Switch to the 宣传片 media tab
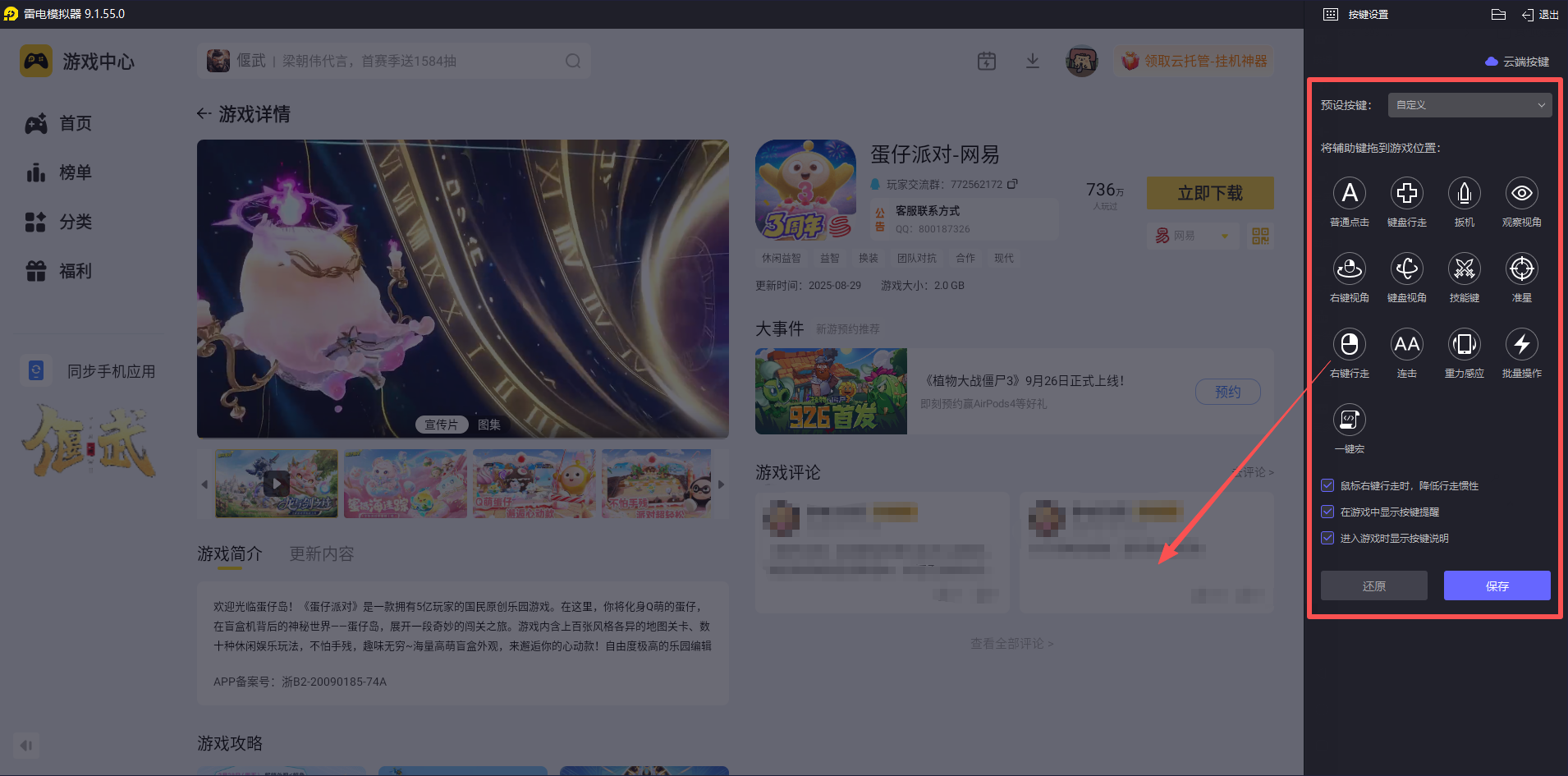 441,425
